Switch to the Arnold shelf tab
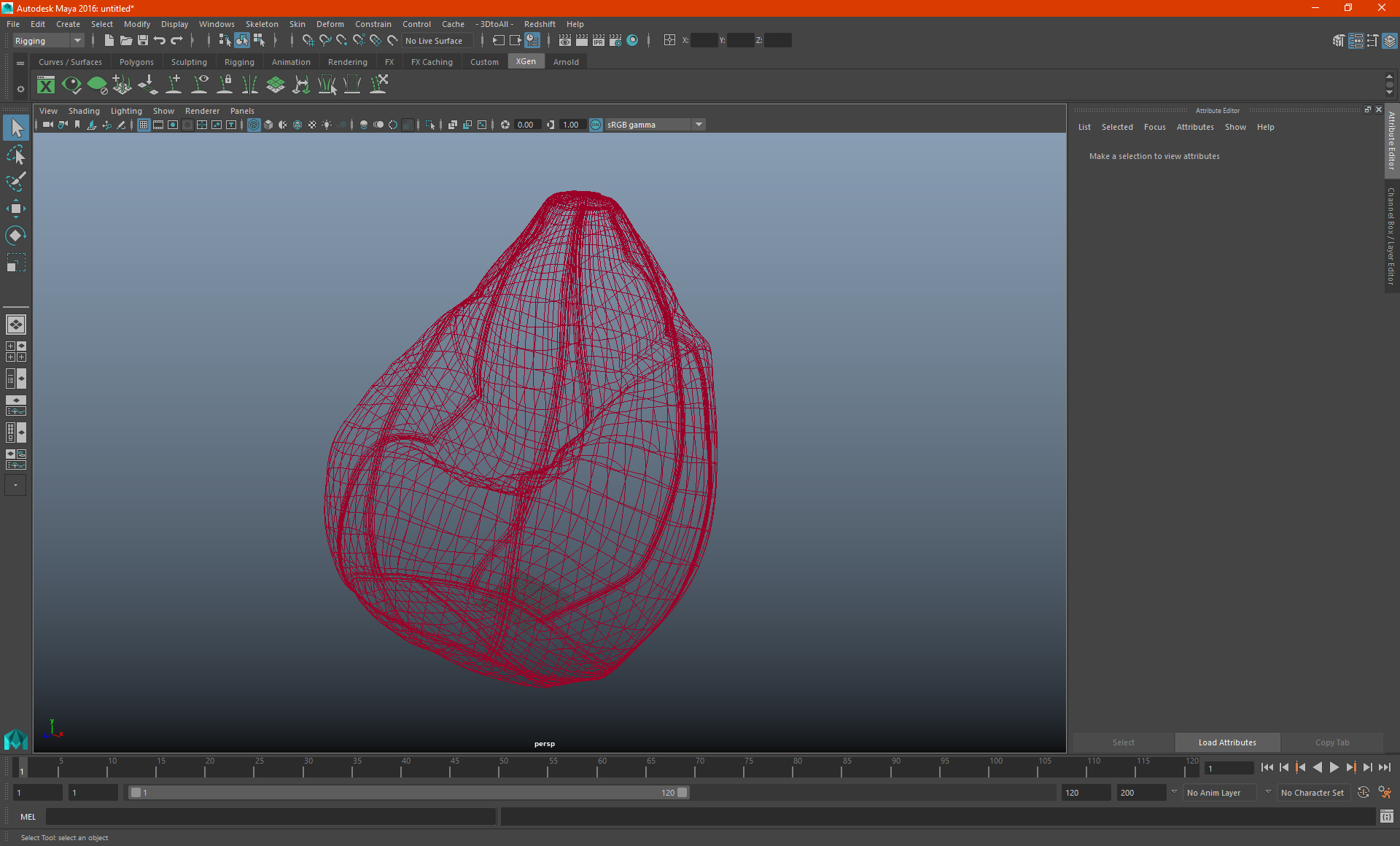Image resolution: width=1400 pixels, height=846 pixels. click(x=566, y=62)
